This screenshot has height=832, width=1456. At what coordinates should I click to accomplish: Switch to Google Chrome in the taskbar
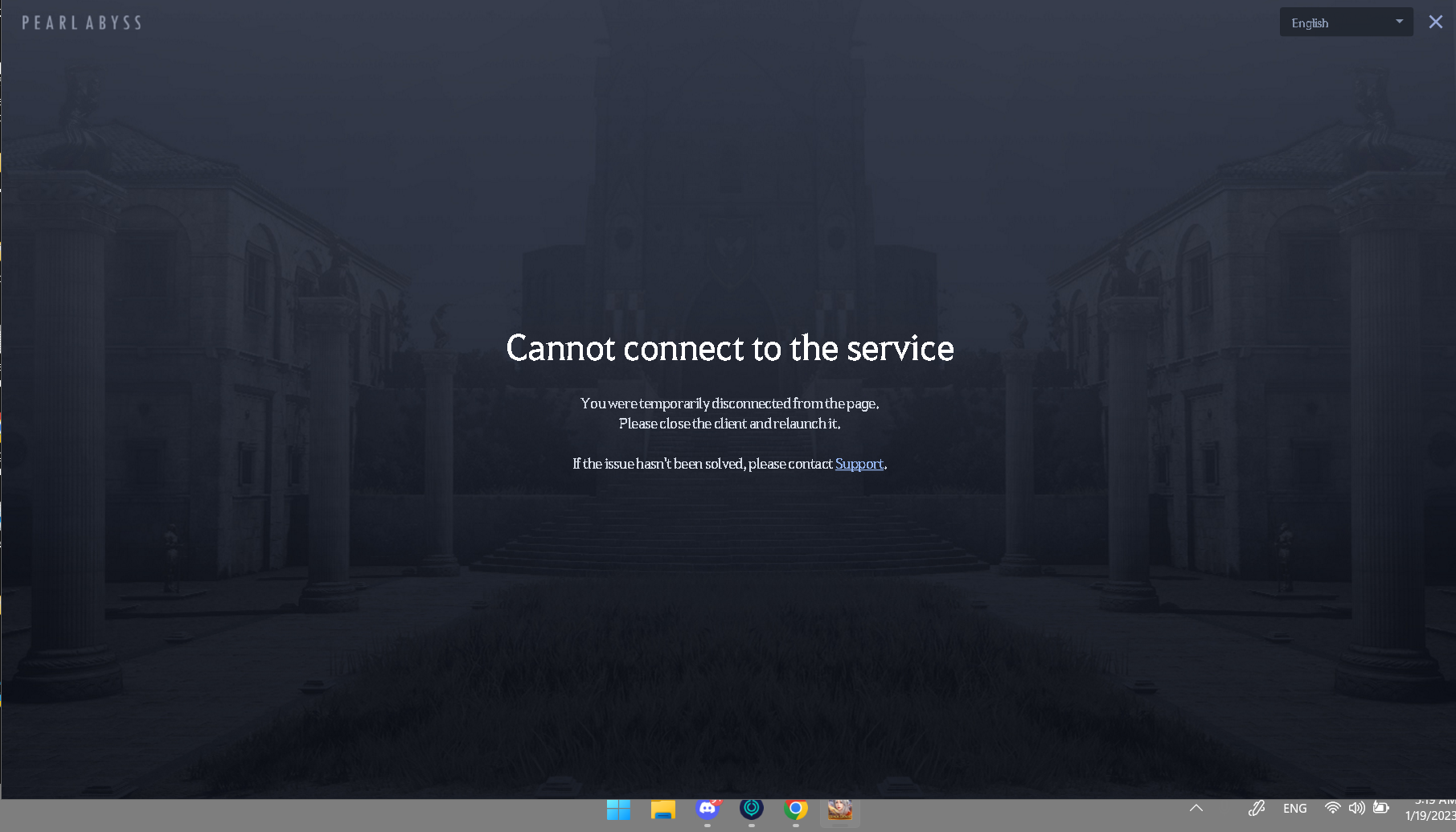tap(796, 809)
